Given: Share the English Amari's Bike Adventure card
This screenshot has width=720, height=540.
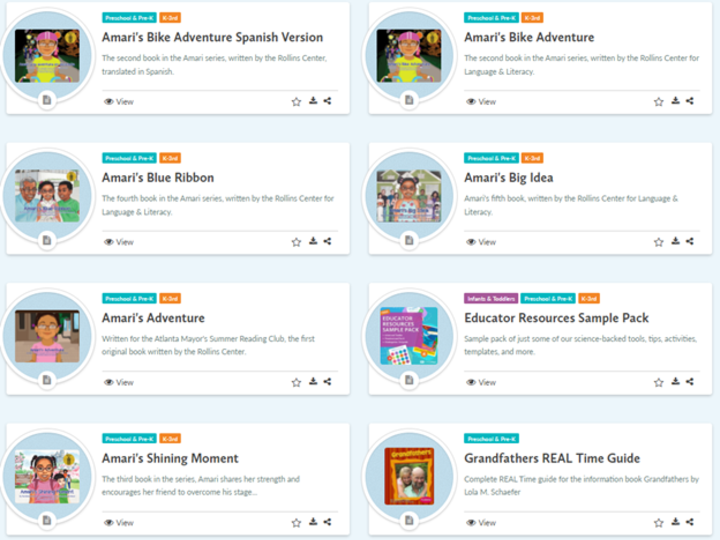Looking at the screenshot, I should 690,101.
